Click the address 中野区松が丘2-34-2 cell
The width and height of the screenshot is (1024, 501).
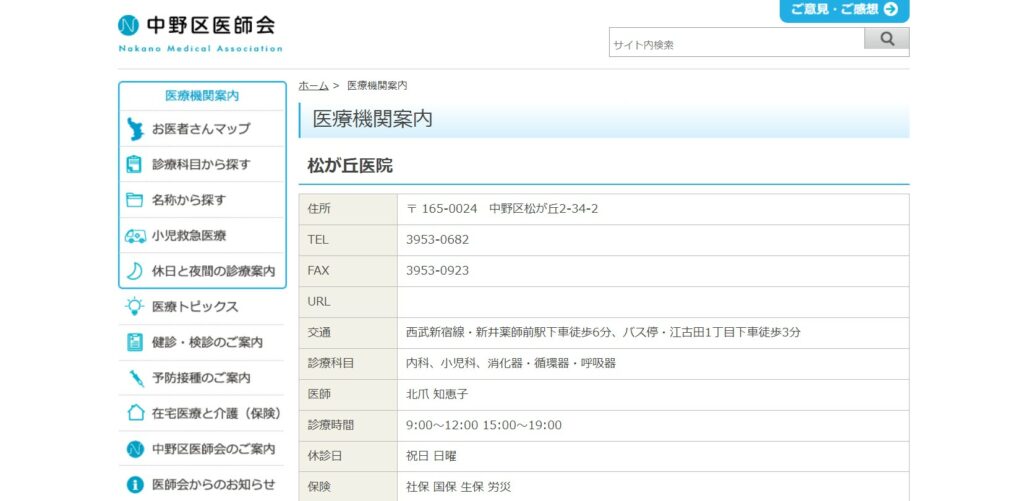[x=653, y=209]
